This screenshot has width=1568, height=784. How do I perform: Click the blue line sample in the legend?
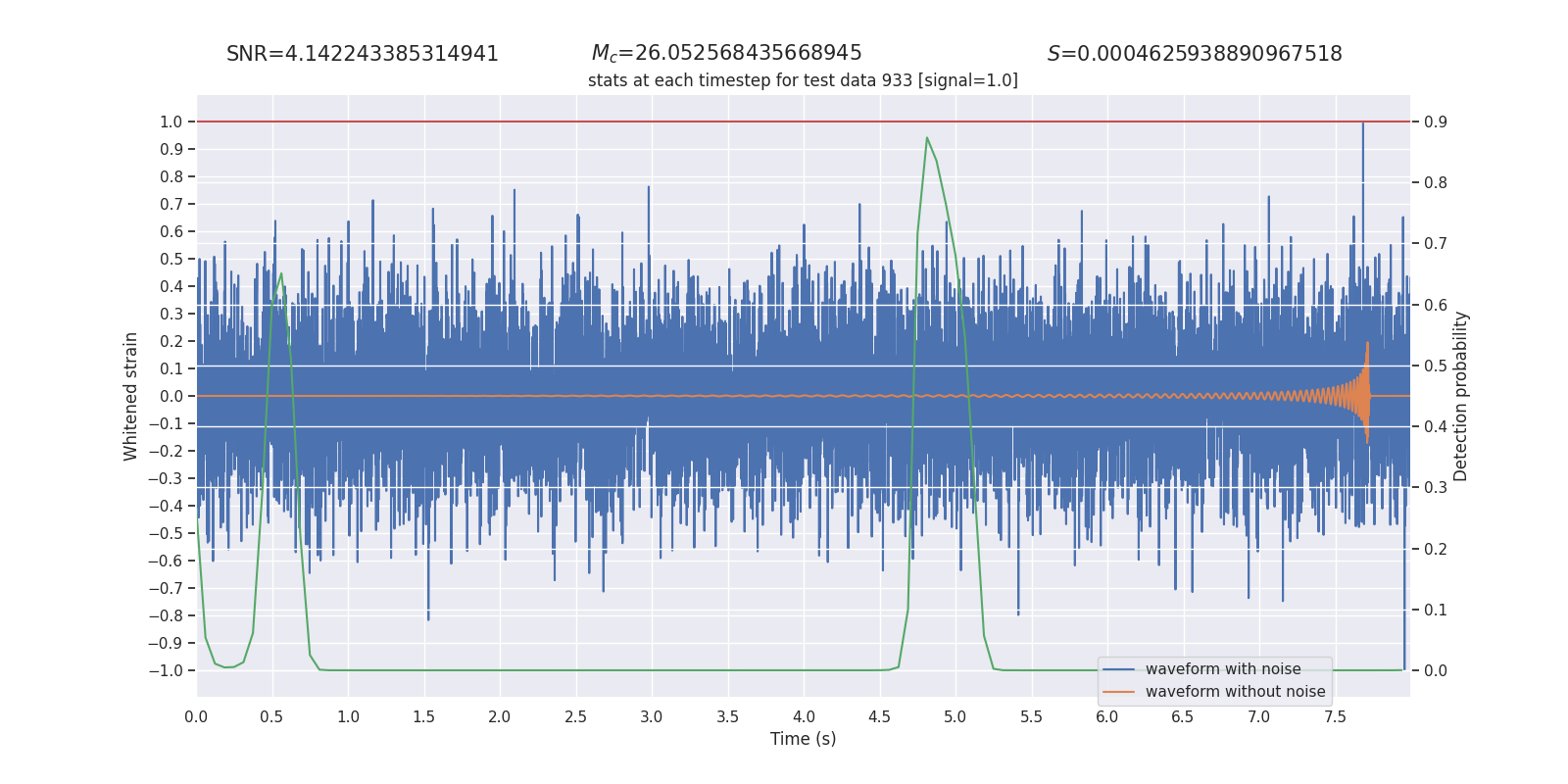(x=1119, y=669)
